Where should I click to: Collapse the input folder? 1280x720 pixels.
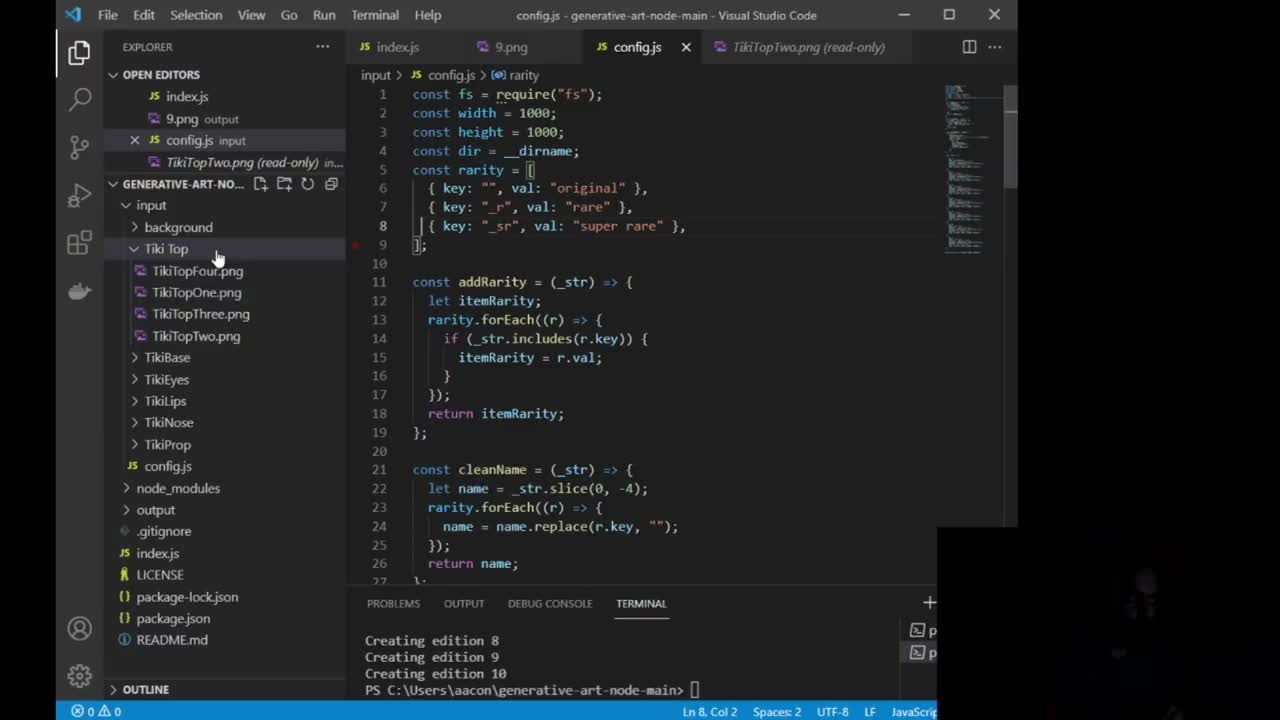click(x=150, y=205)
